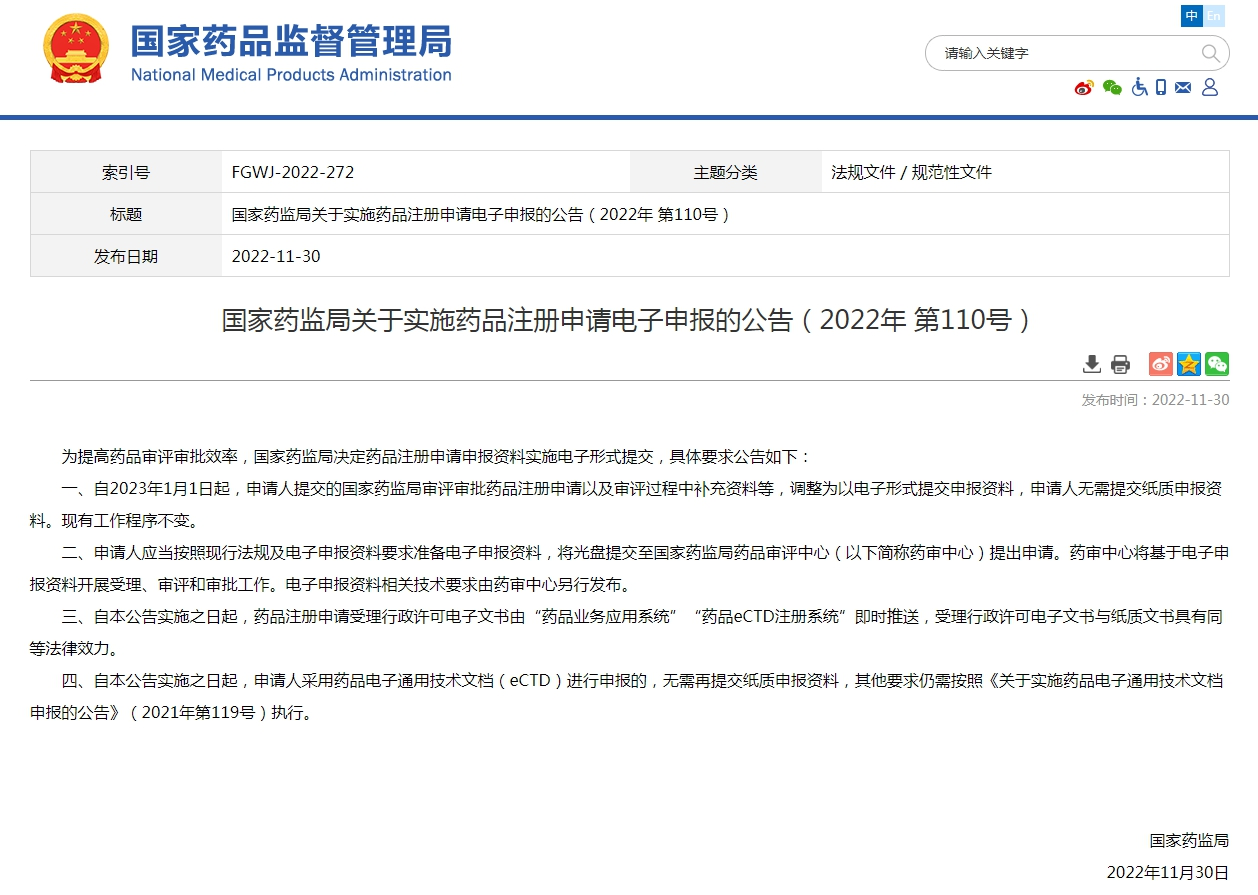Click the 发布日期 label cell
1258x895 pixels.
126,256
